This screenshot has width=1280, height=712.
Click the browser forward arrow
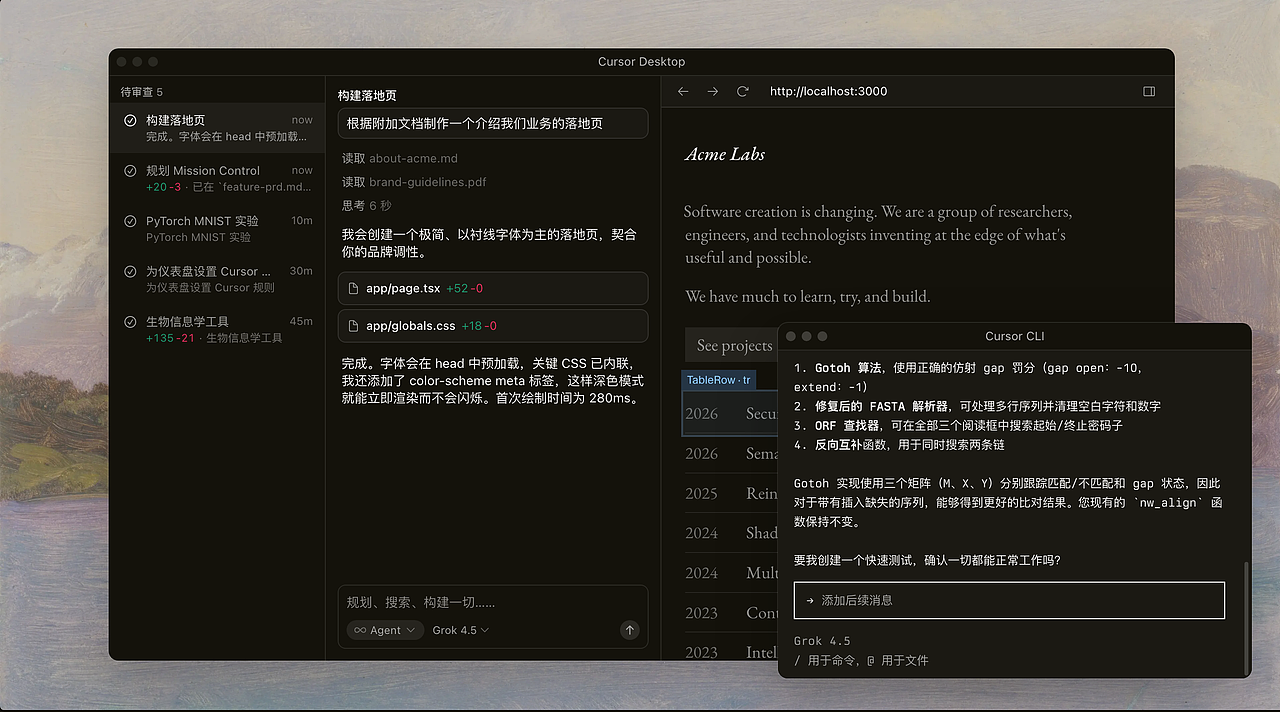[x=713, y=91]
